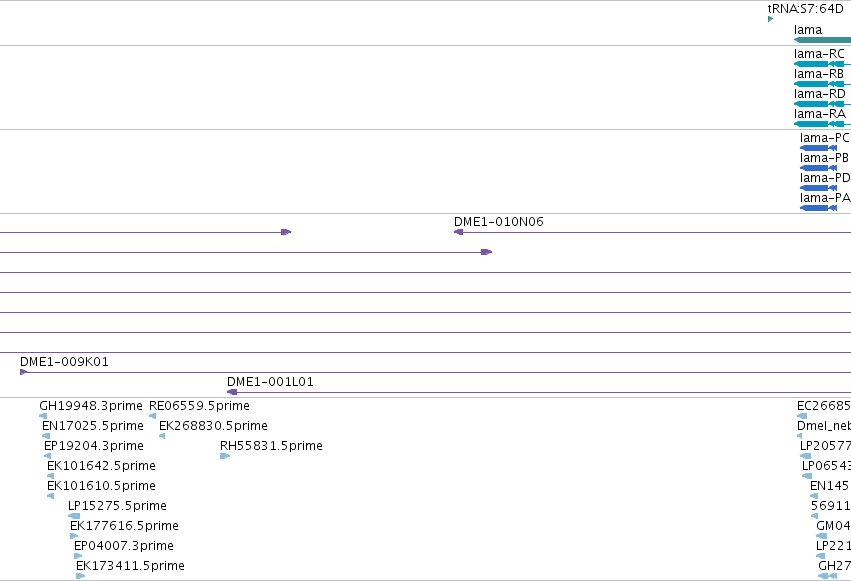Click the tRNA:S7:64D gene label
This screenshot has width=851, height=581.
click(805, 9)
